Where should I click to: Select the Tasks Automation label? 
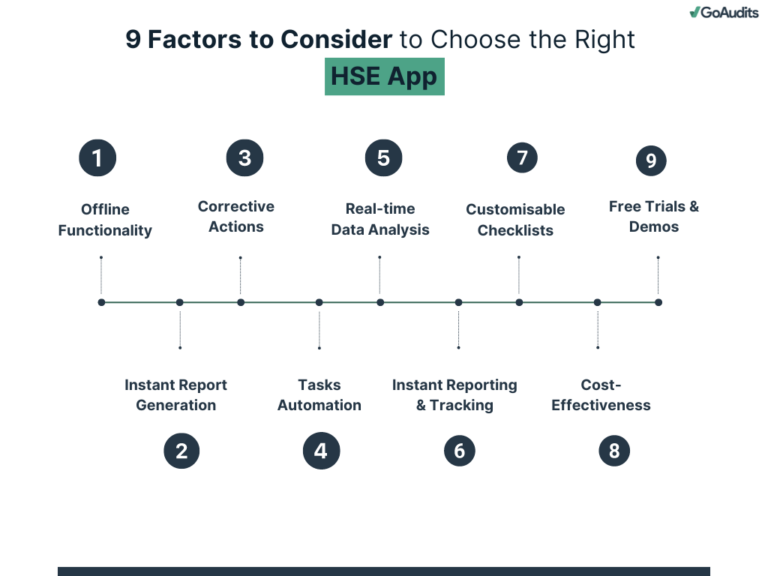pyautogui.click(x=319, y=395)
